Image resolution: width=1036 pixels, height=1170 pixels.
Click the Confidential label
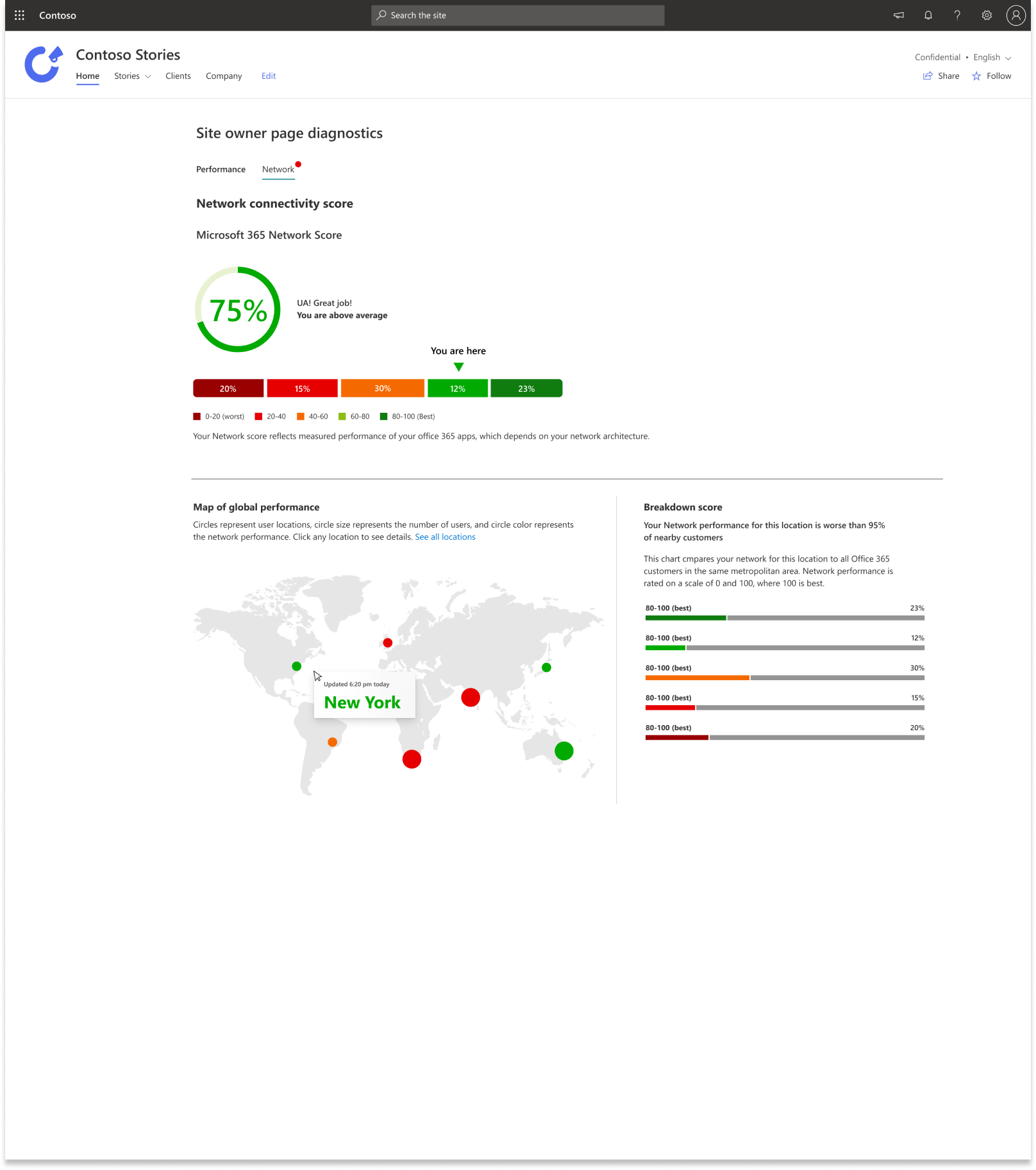pyautogui.click(x=937, y=57)
